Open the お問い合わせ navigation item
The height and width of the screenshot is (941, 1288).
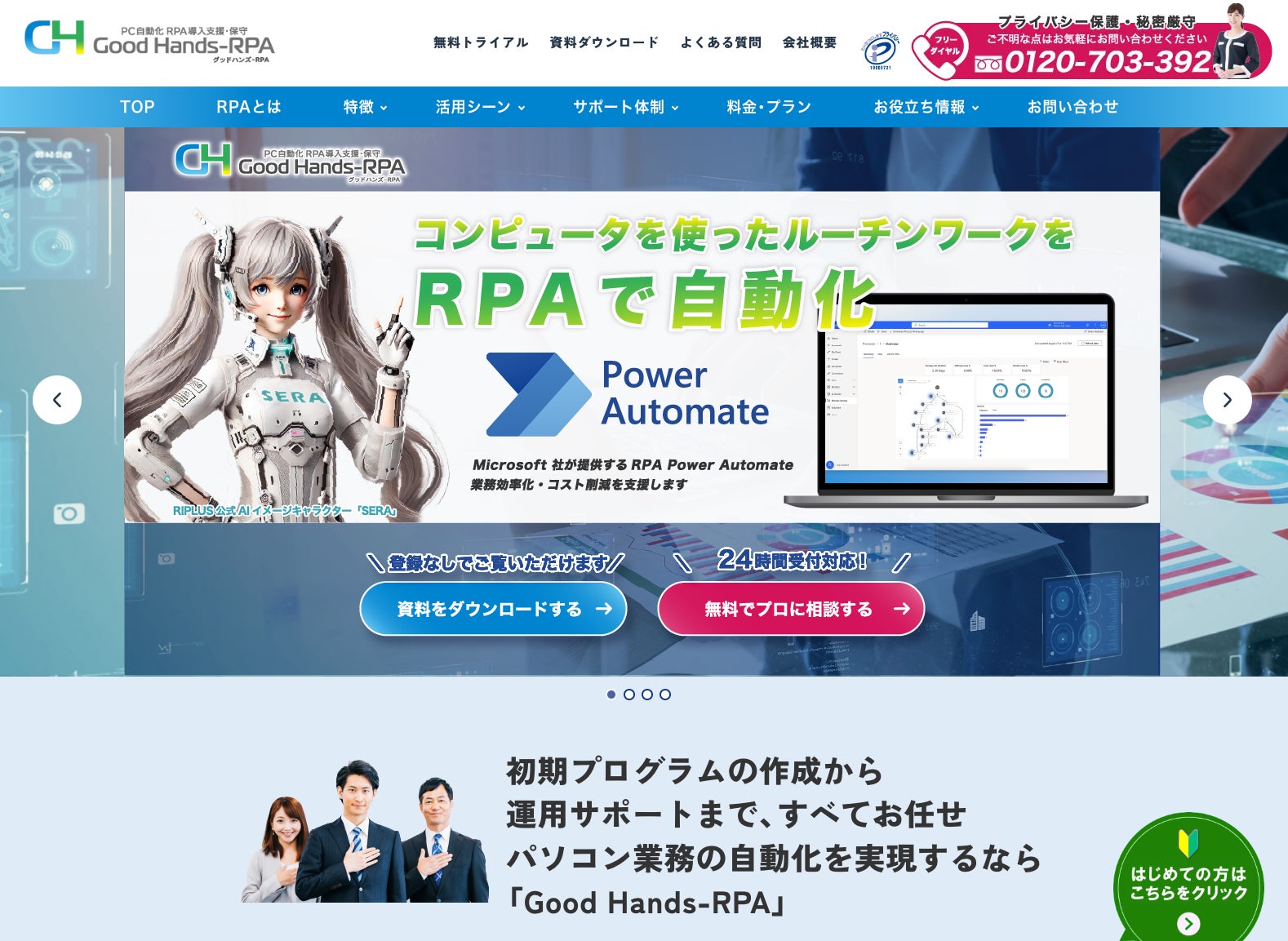click(1073, 107)
